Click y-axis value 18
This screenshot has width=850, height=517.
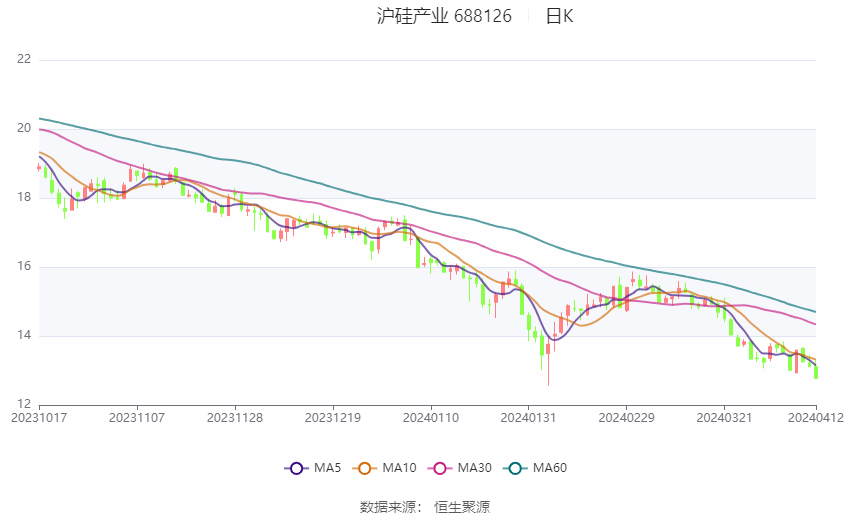24,197
